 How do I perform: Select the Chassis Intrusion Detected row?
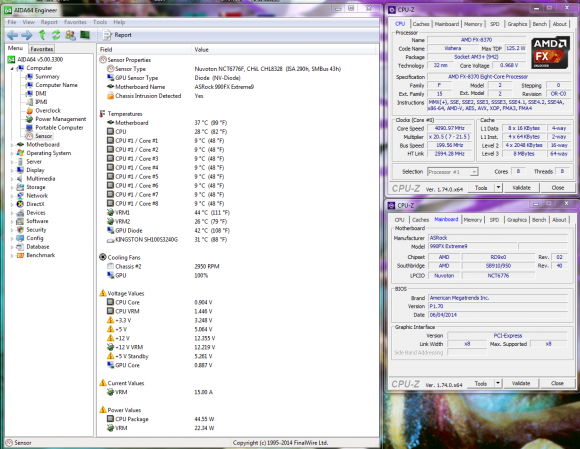click(x=237, y=96)
